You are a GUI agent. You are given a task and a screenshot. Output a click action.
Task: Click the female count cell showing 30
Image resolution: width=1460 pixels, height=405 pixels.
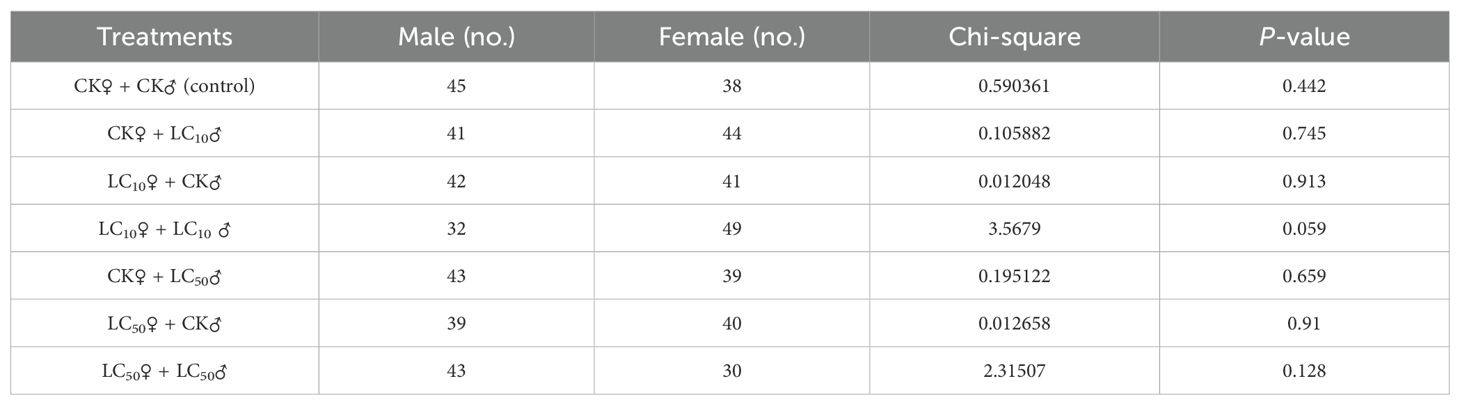point(732,371)
